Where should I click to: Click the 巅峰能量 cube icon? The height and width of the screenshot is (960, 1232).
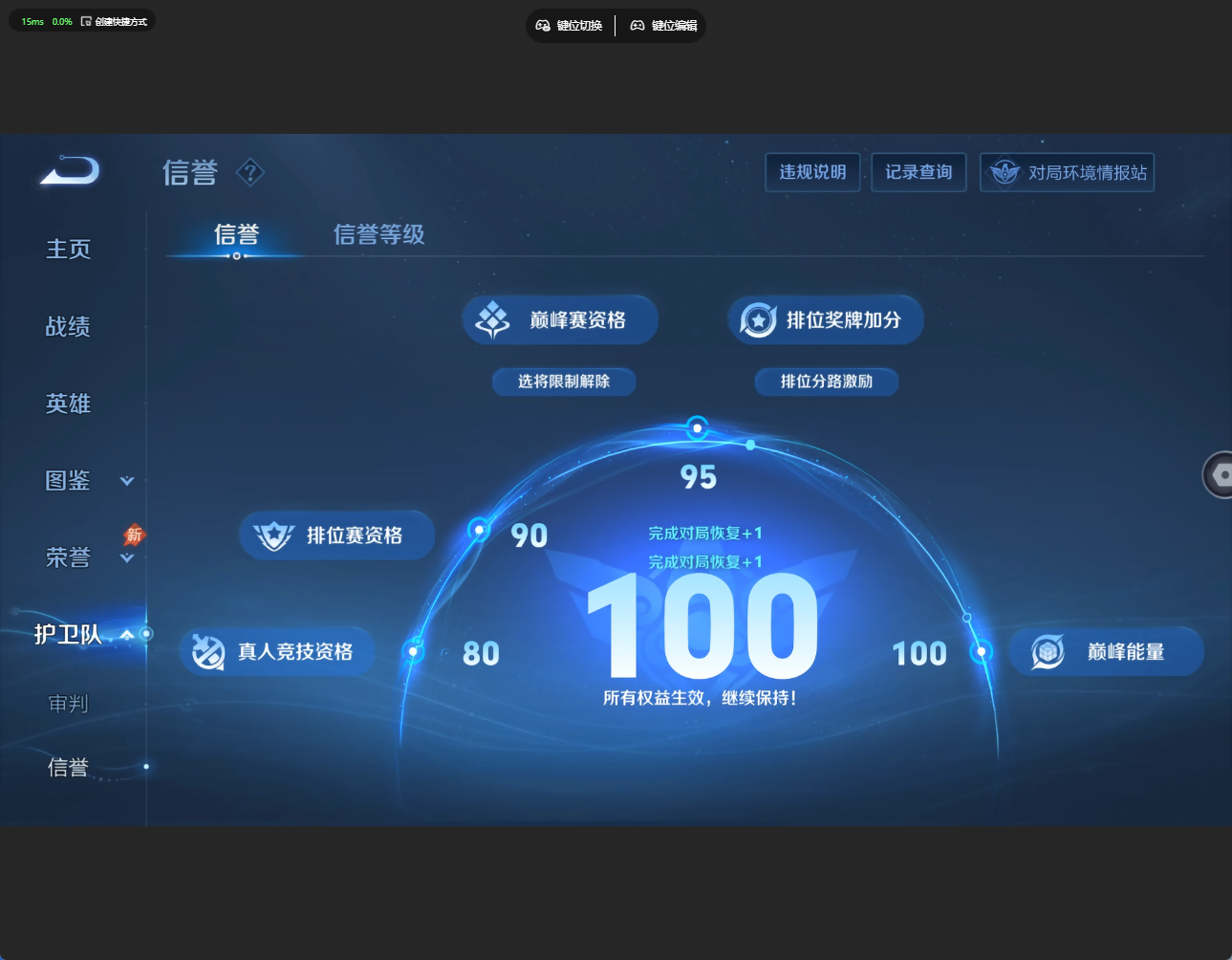click(1048, 652)
